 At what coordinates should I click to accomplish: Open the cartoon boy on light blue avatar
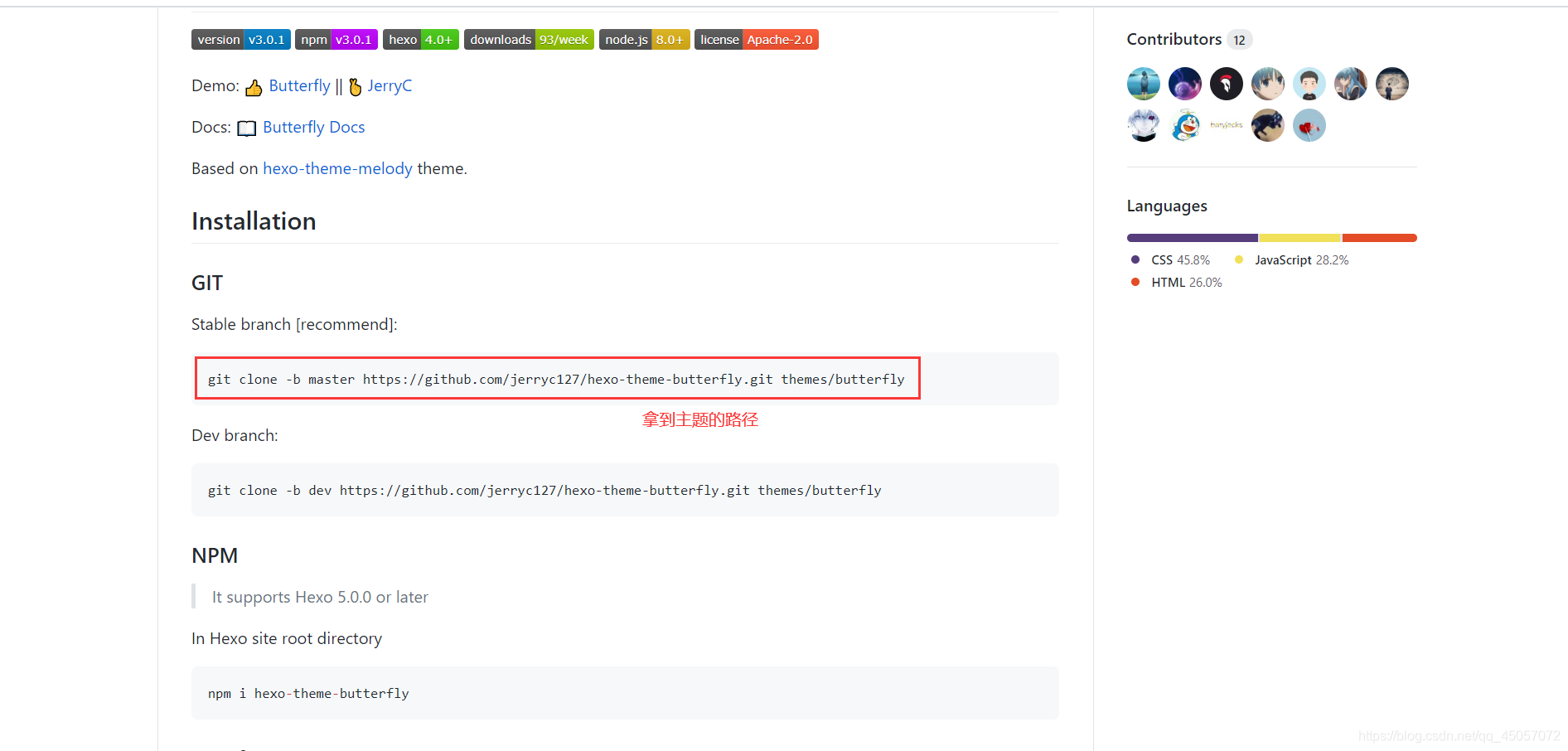(1309, 84)
